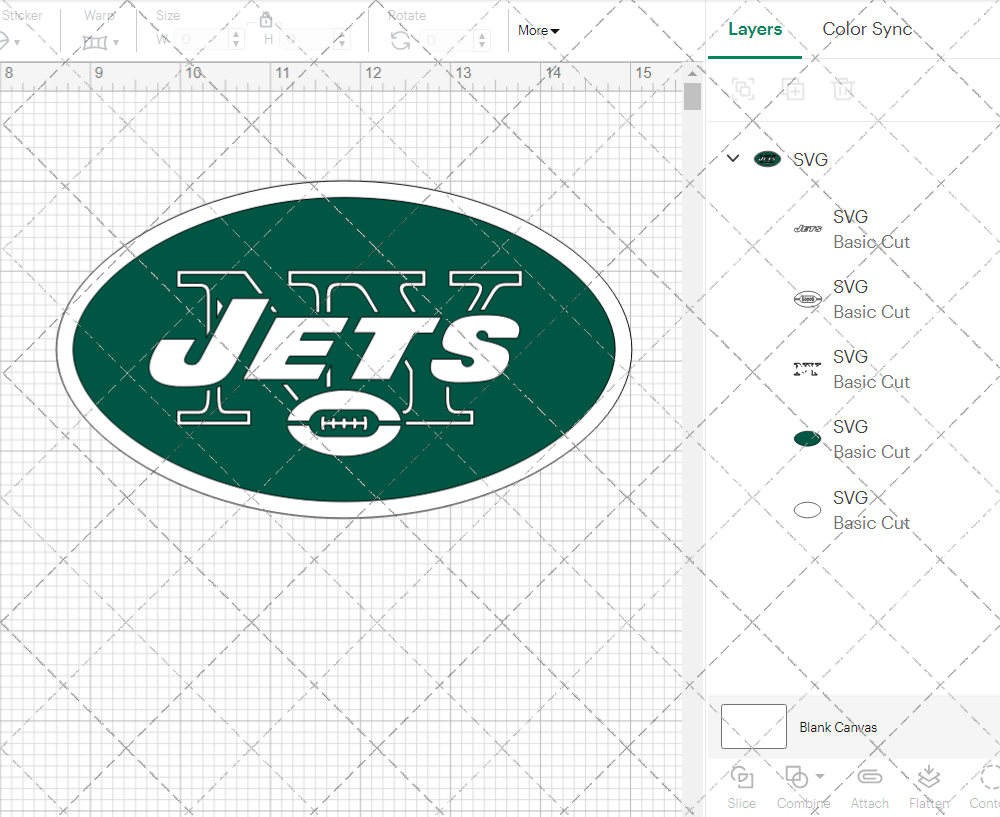Click the top-level SVG group label
Image resolution: width=1000 pixels, height=817 pixels.
point(811,159)
